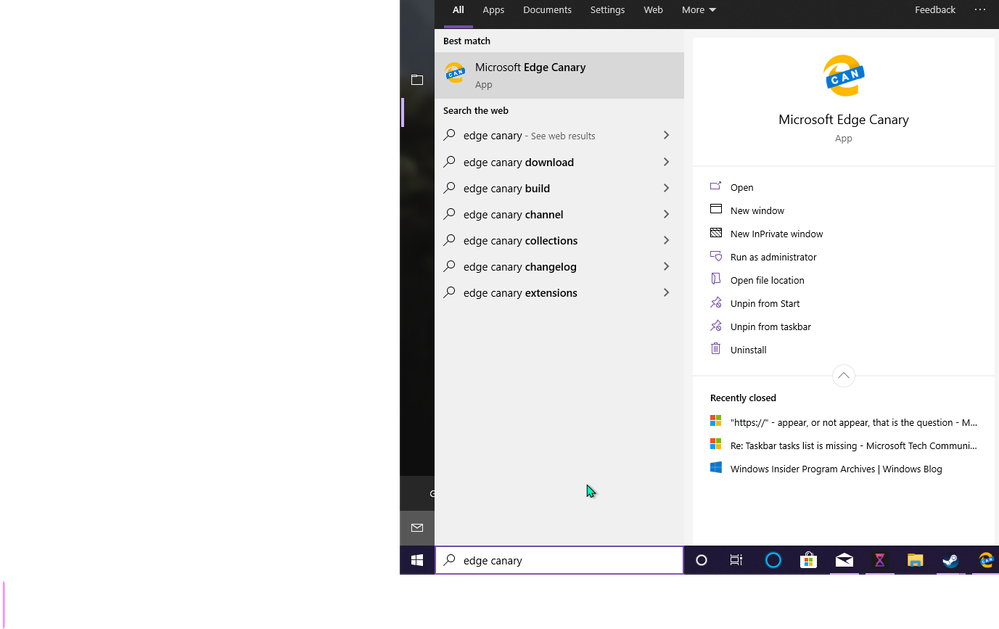Launch Mail app from the taskbar
This screenshot has height=629, width=999.
844,560
